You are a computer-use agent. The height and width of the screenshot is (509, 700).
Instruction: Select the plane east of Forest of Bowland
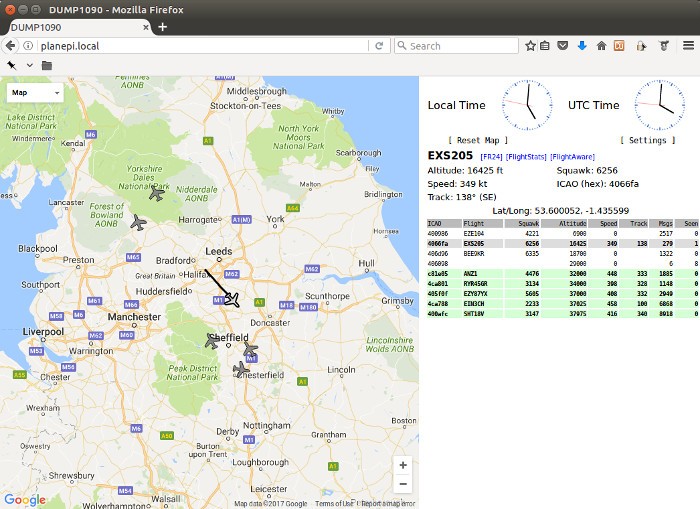(138, 222)
